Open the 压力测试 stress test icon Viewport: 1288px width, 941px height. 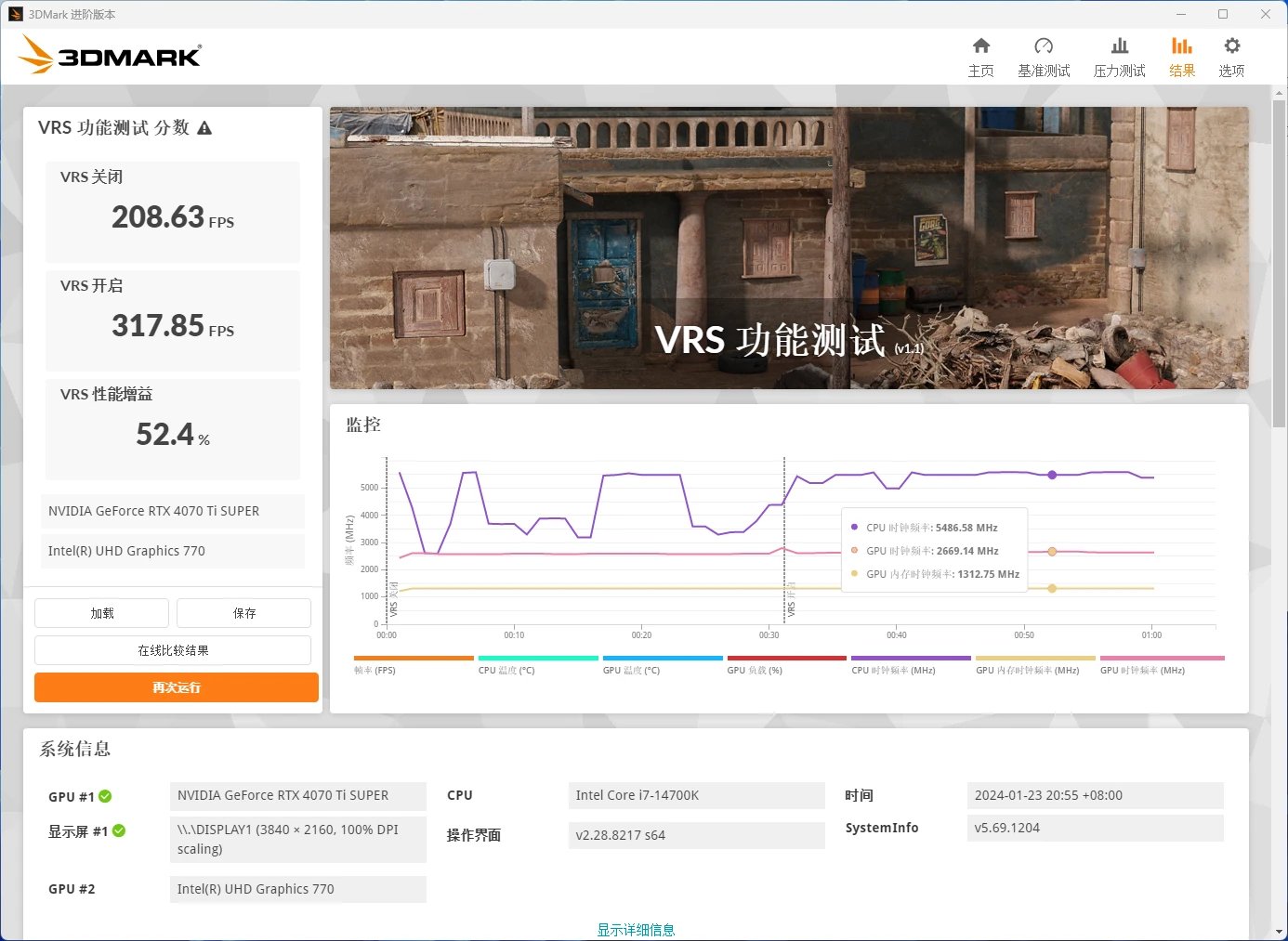click(1120, 46)
